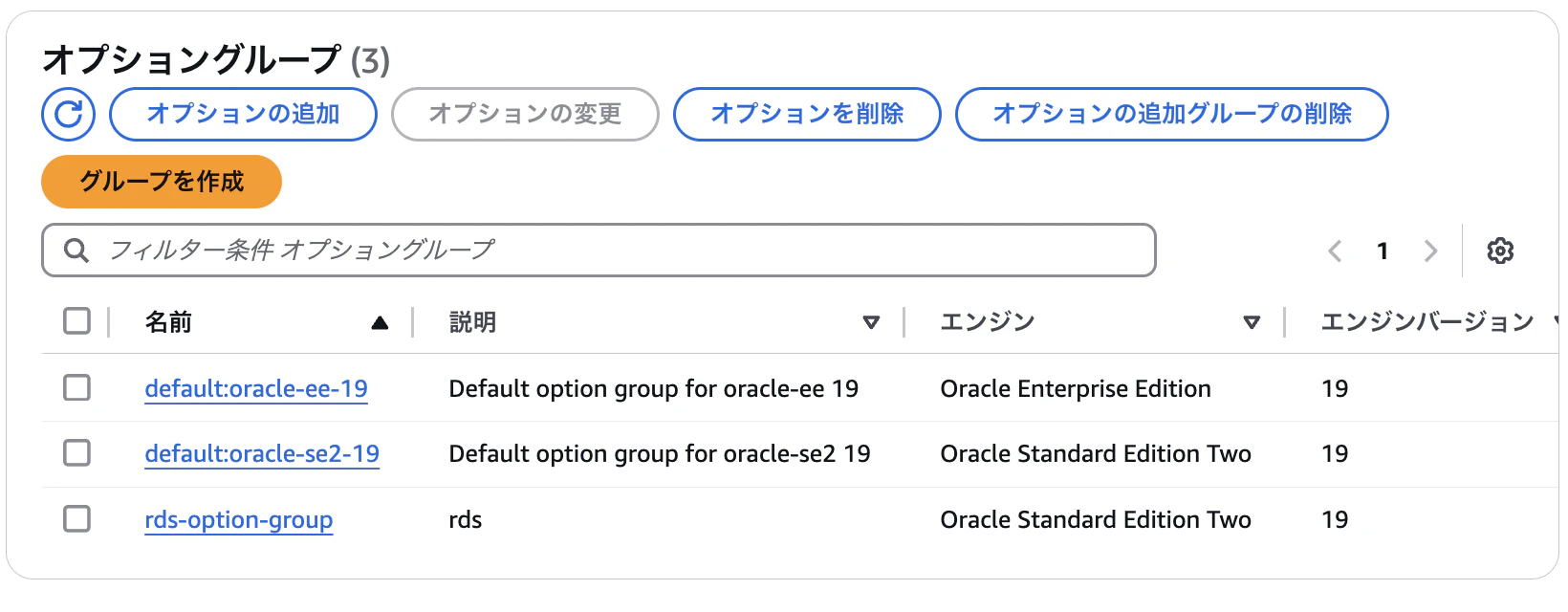Open the default:oracle-se2-19 link
The width and height of the screenshot is (1568, 612).
(x=262, y=454)
